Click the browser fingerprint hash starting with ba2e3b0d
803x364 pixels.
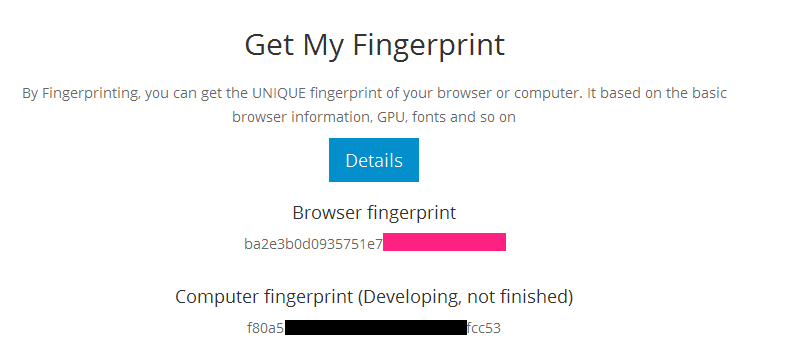point(313,244)
